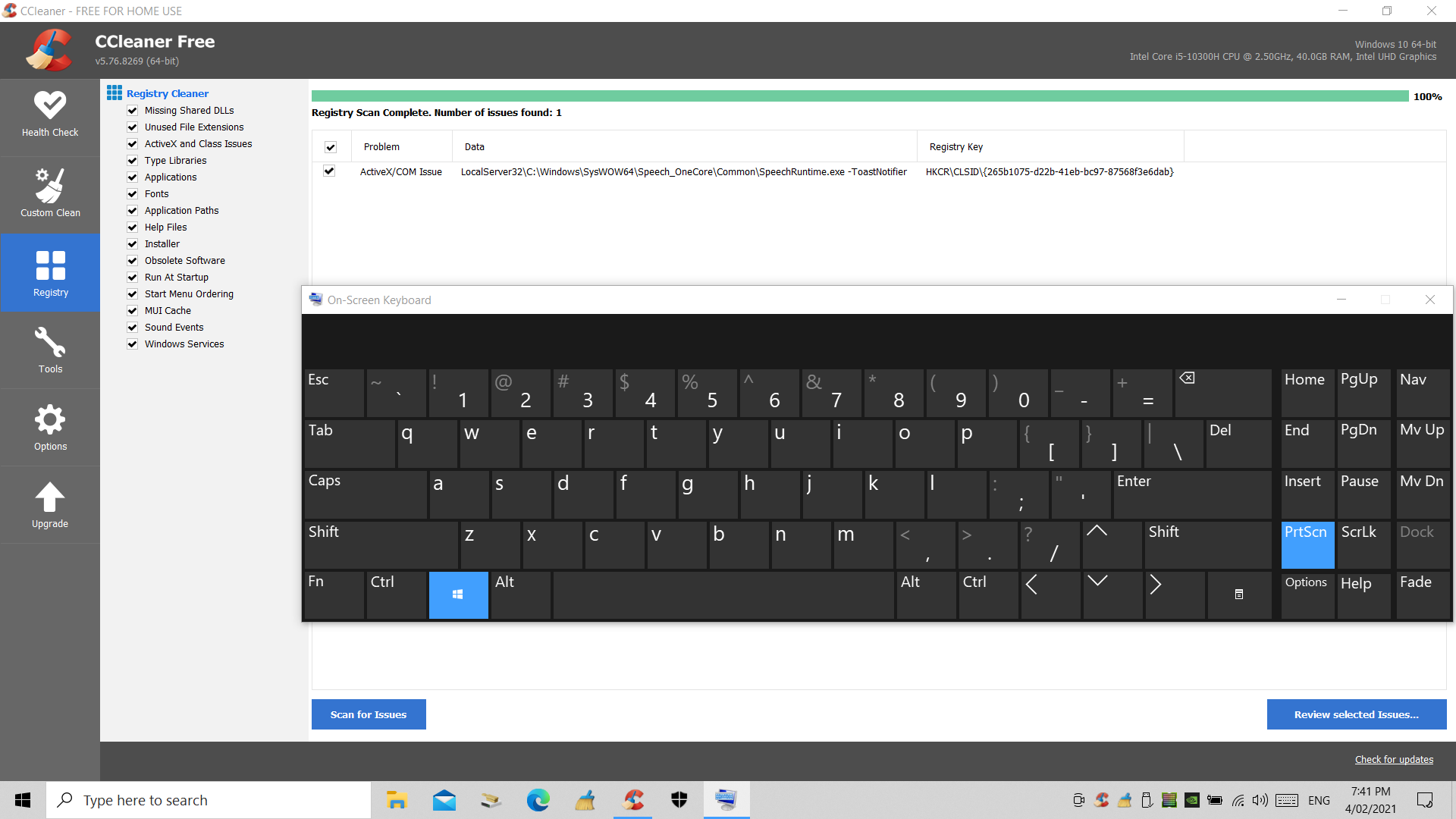
Task: Click the Scan for Issues button
Action: pos(368,714)
